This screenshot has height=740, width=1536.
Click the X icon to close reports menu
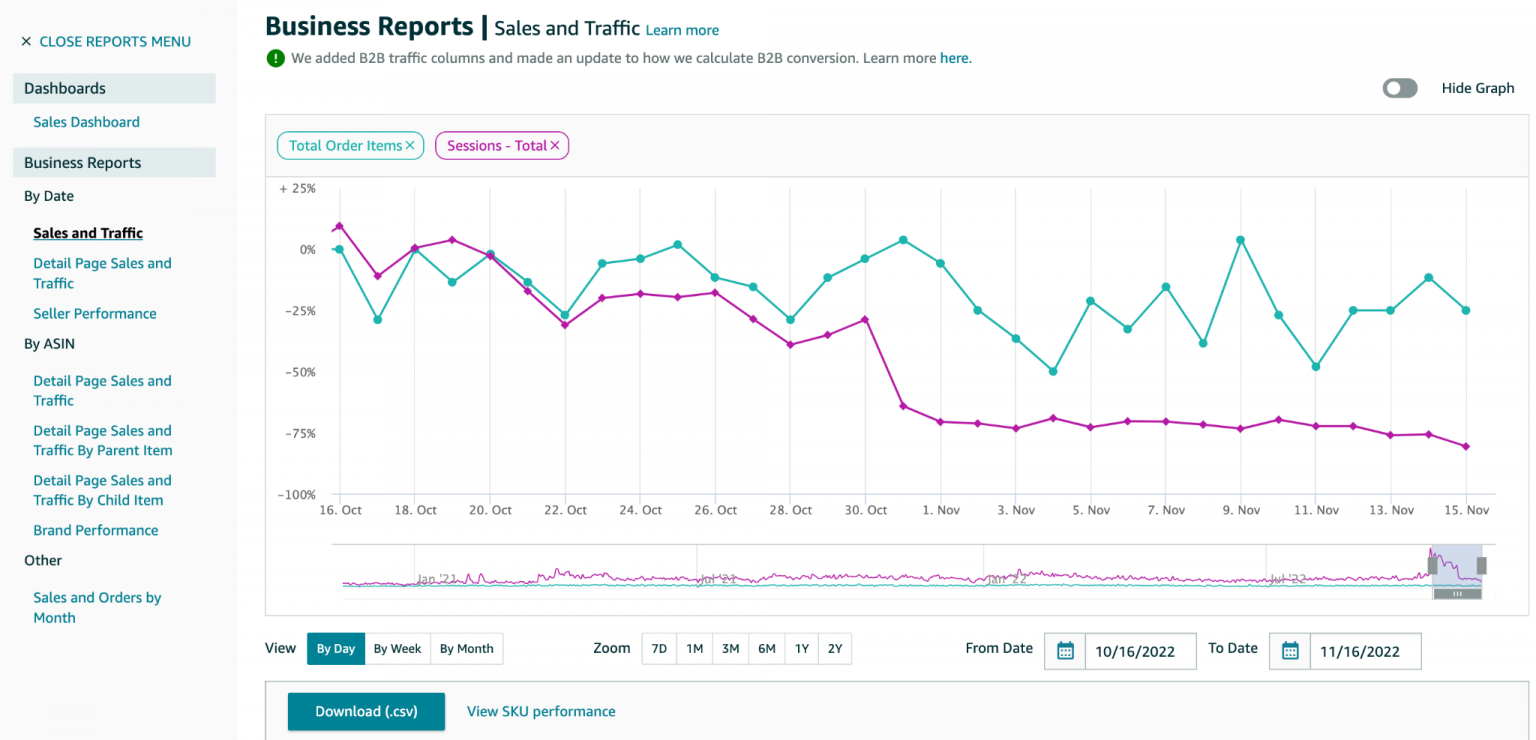click(26, 42)
